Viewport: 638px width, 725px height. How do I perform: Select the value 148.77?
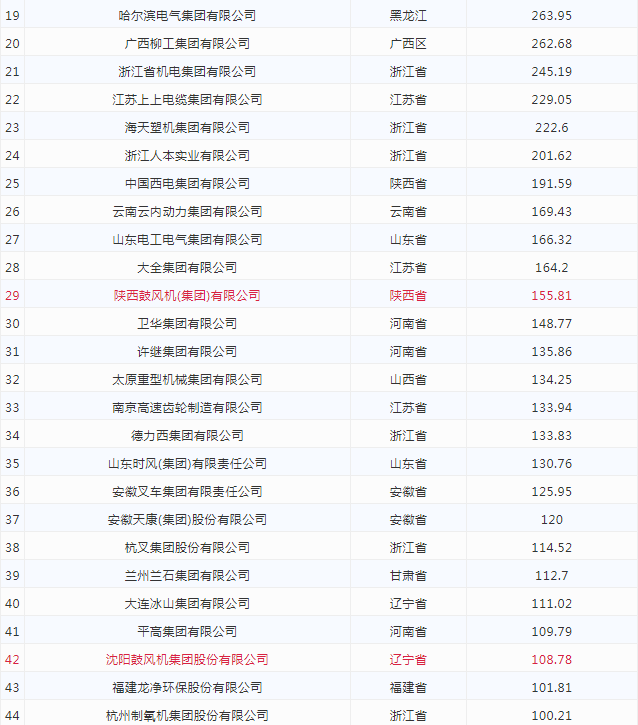point(552,323)
